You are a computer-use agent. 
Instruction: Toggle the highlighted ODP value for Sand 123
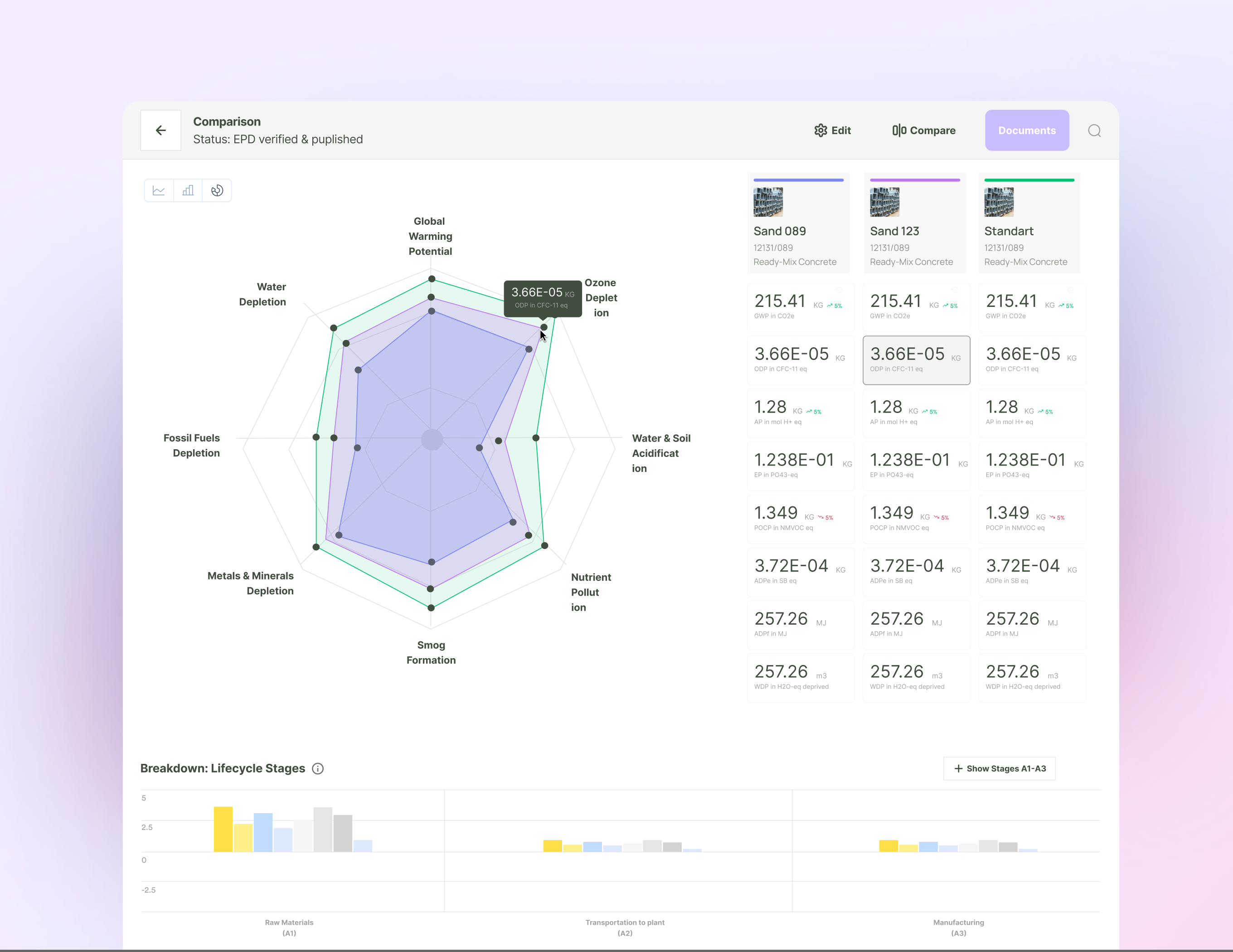click(x=916, y=359)
